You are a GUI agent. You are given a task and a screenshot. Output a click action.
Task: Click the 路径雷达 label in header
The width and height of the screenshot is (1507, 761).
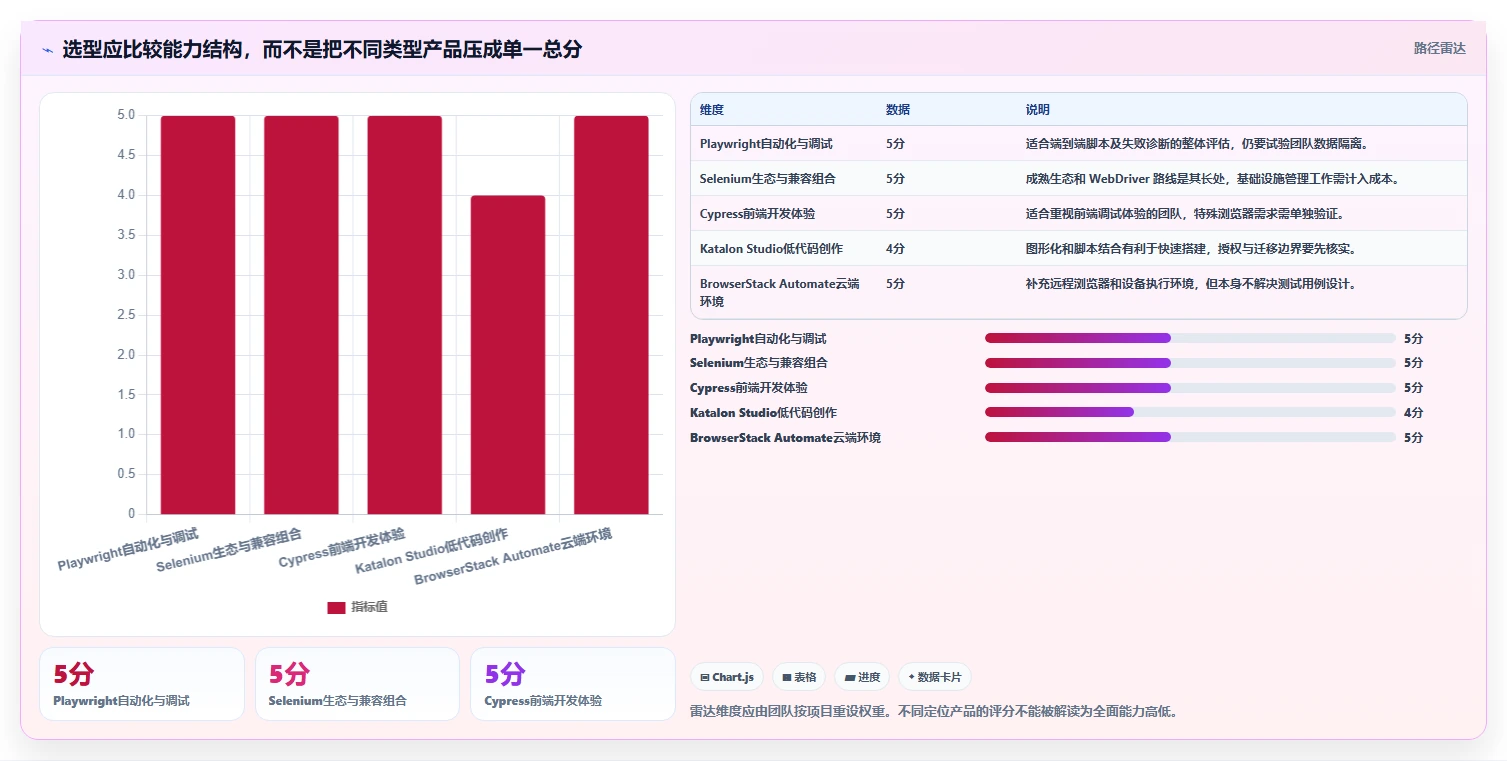click(1439, 48)
